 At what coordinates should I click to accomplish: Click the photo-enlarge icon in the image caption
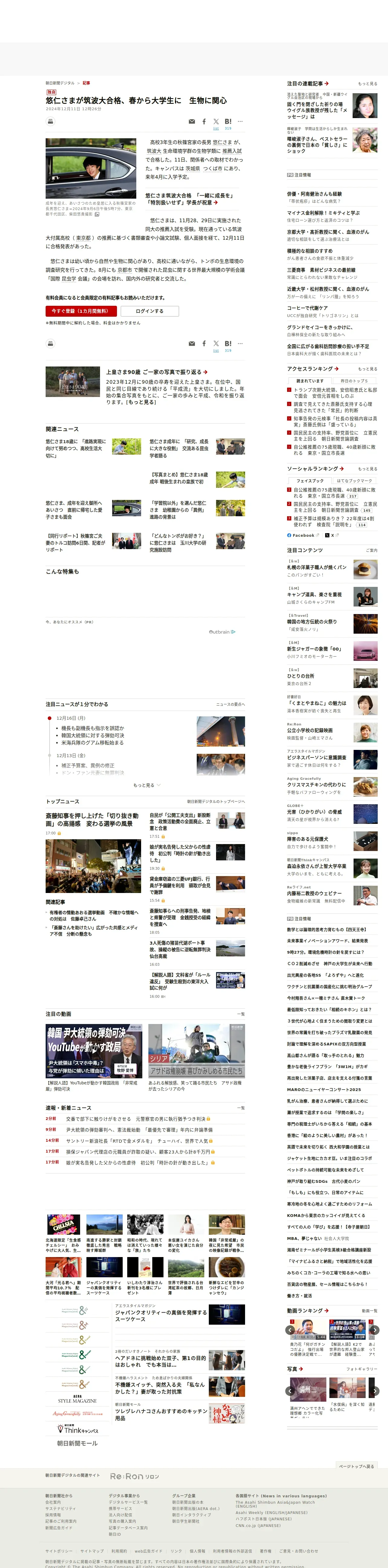[96, 214]
